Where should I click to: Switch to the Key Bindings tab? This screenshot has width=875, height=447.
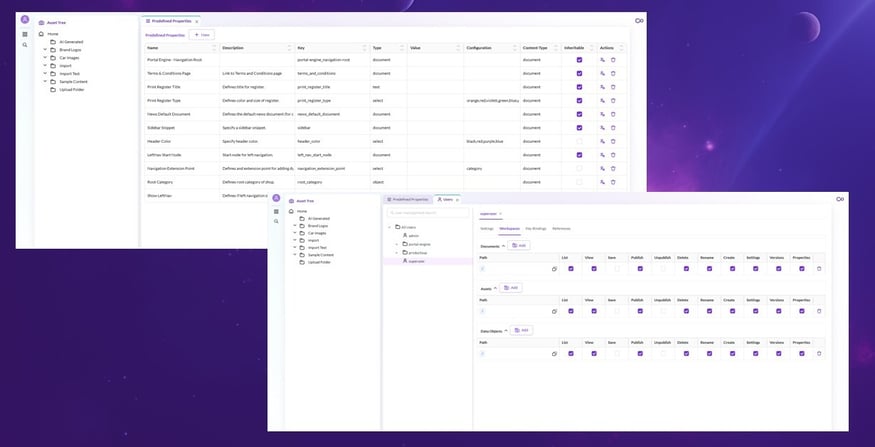tap(537, 229)
